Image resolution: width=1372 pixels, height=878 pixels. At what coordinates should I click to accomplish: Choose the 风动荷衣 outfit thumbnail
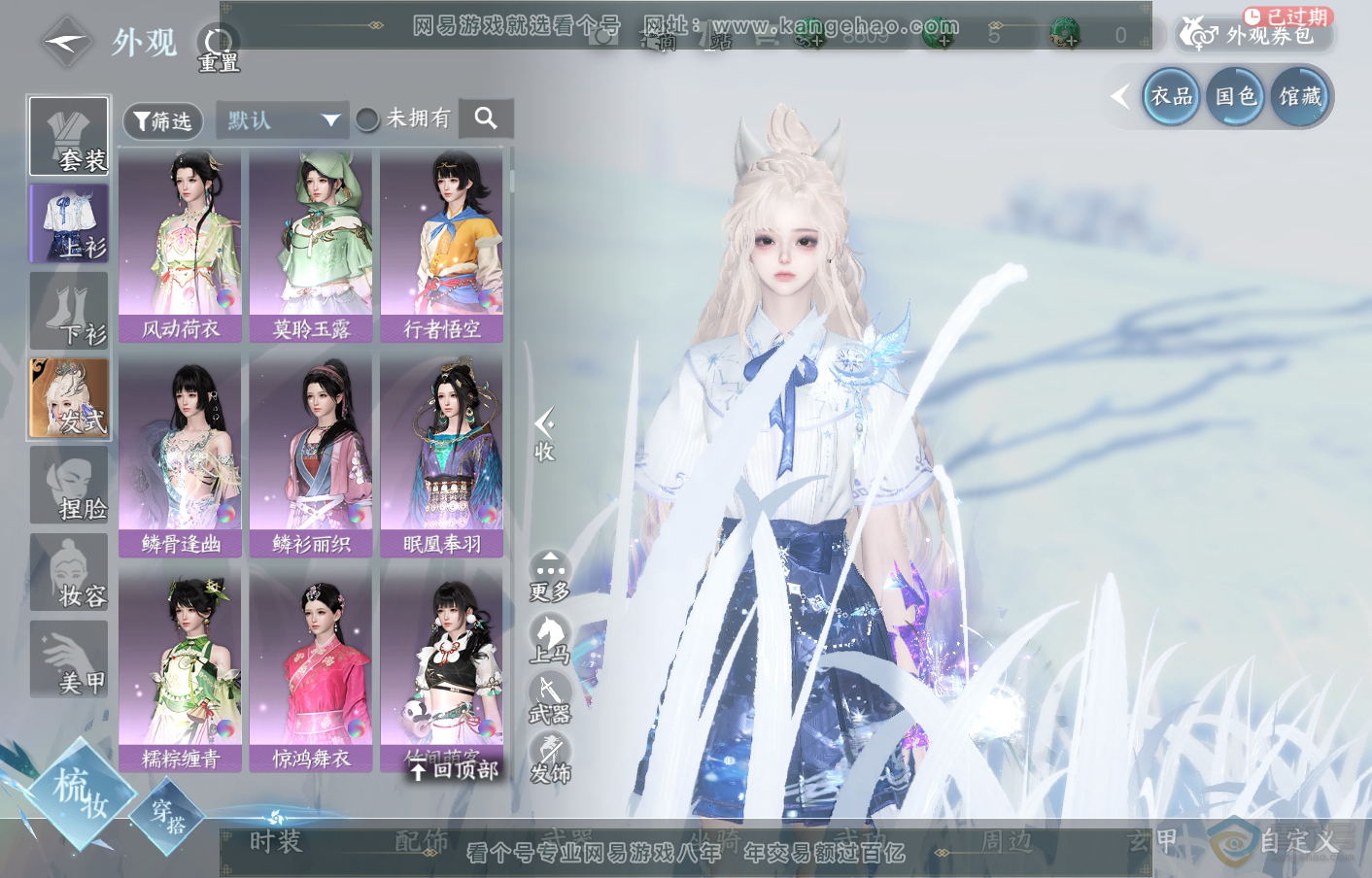pyautogui.click(x=181, y=246)
